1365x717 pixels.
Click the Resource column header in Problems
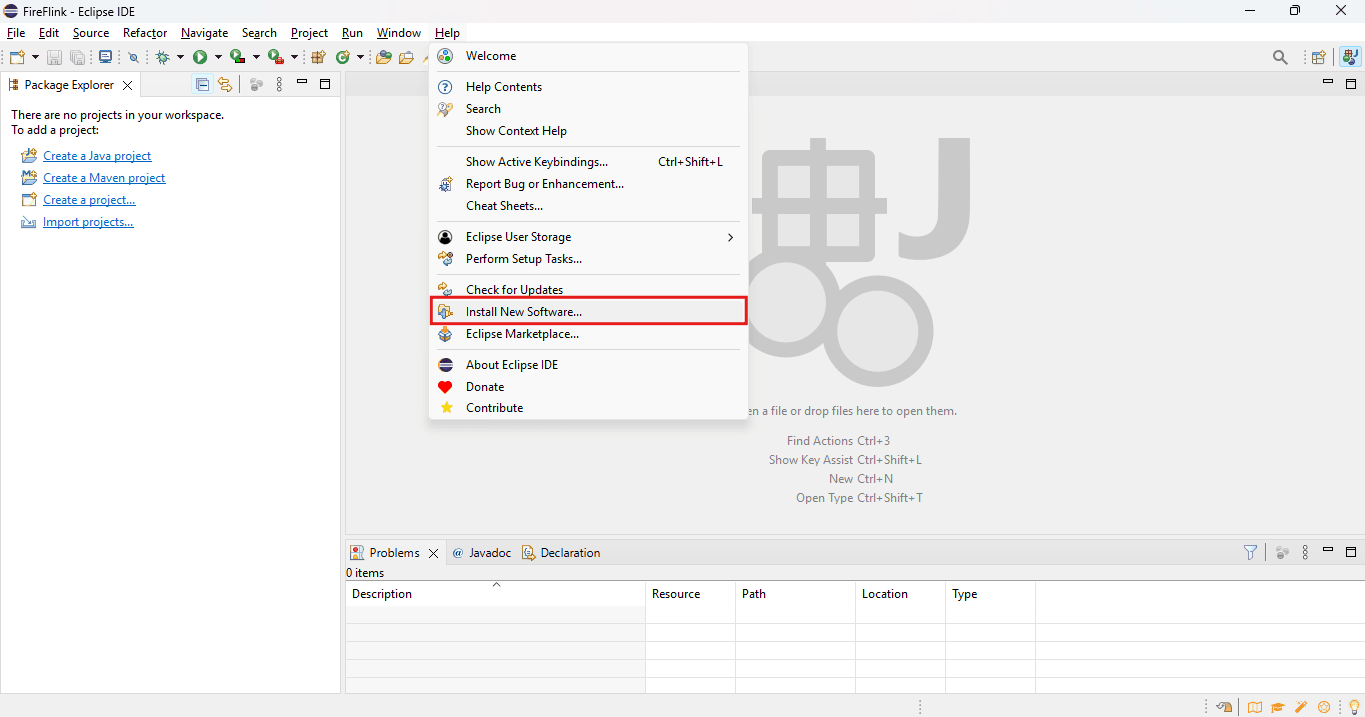click(x=691, y=594)
